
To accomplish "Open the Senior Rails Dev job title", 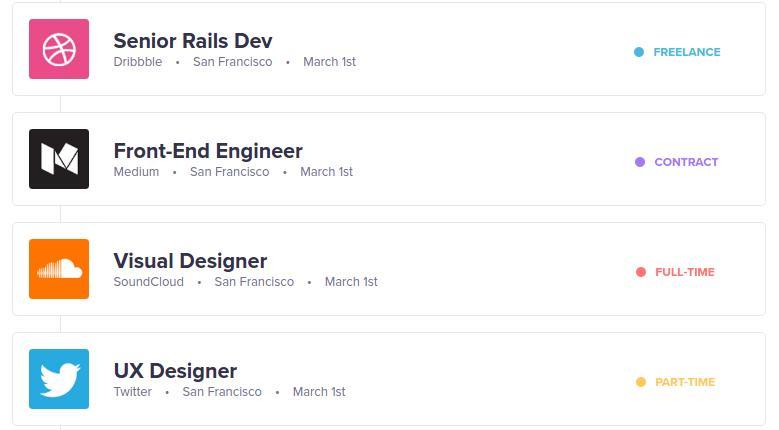I will (193, 41).
